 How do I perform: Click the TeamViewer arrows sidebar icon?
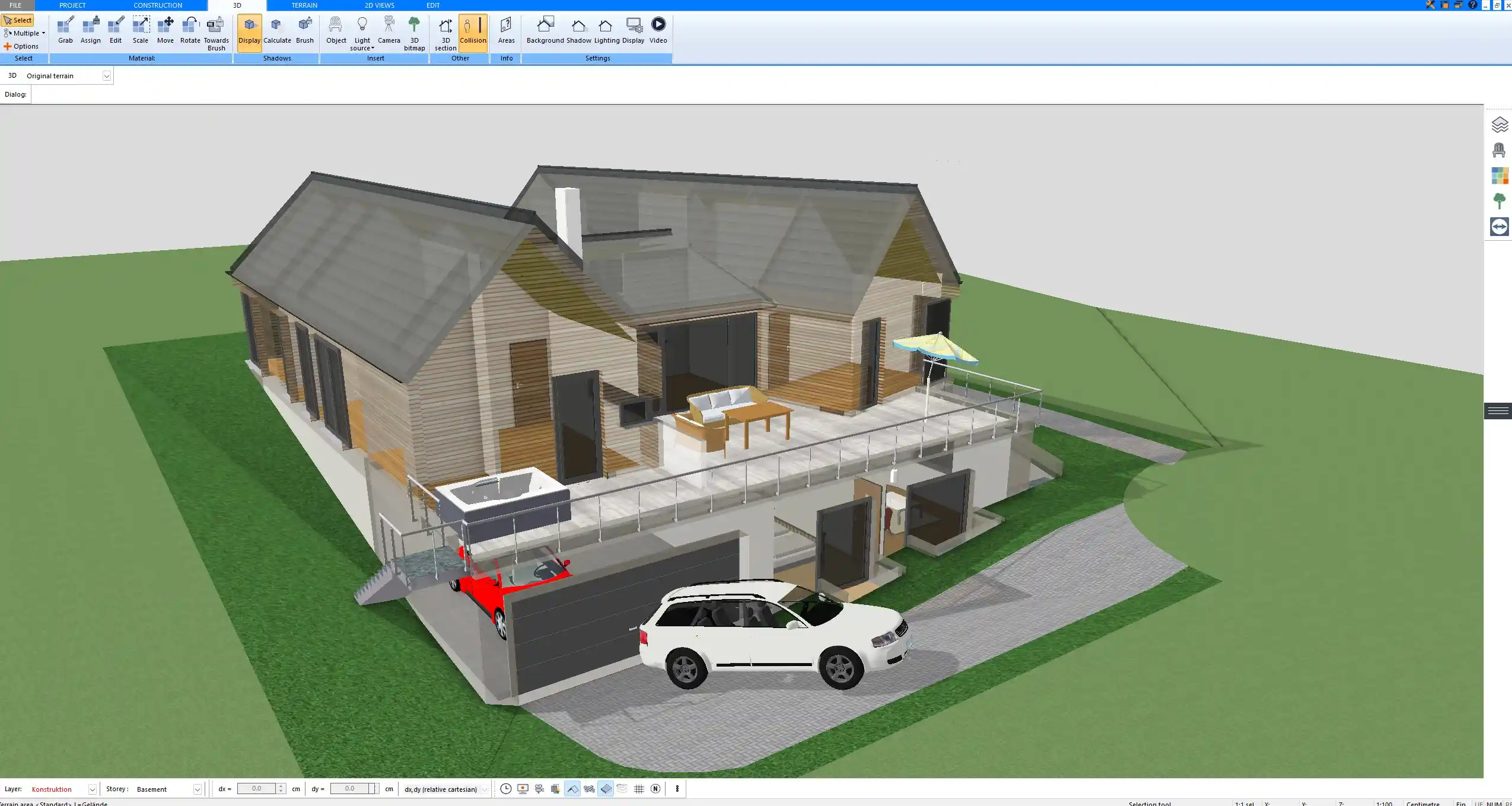click(x=1500, y=227)
